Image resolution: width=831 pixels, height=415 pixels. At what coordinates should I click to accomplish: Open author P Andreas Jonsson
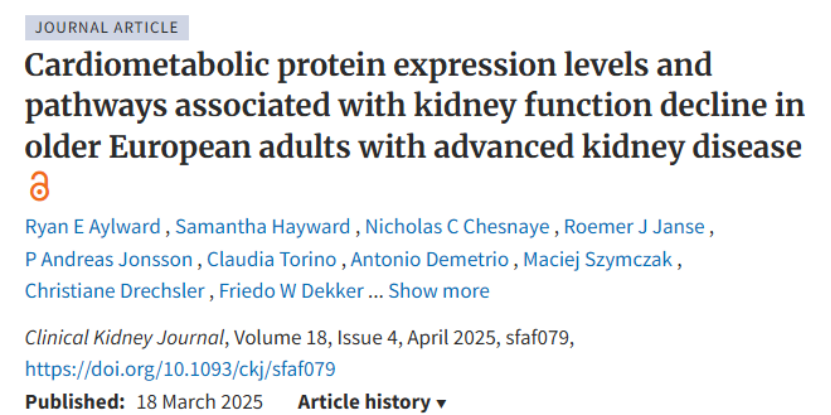point(109,260)
